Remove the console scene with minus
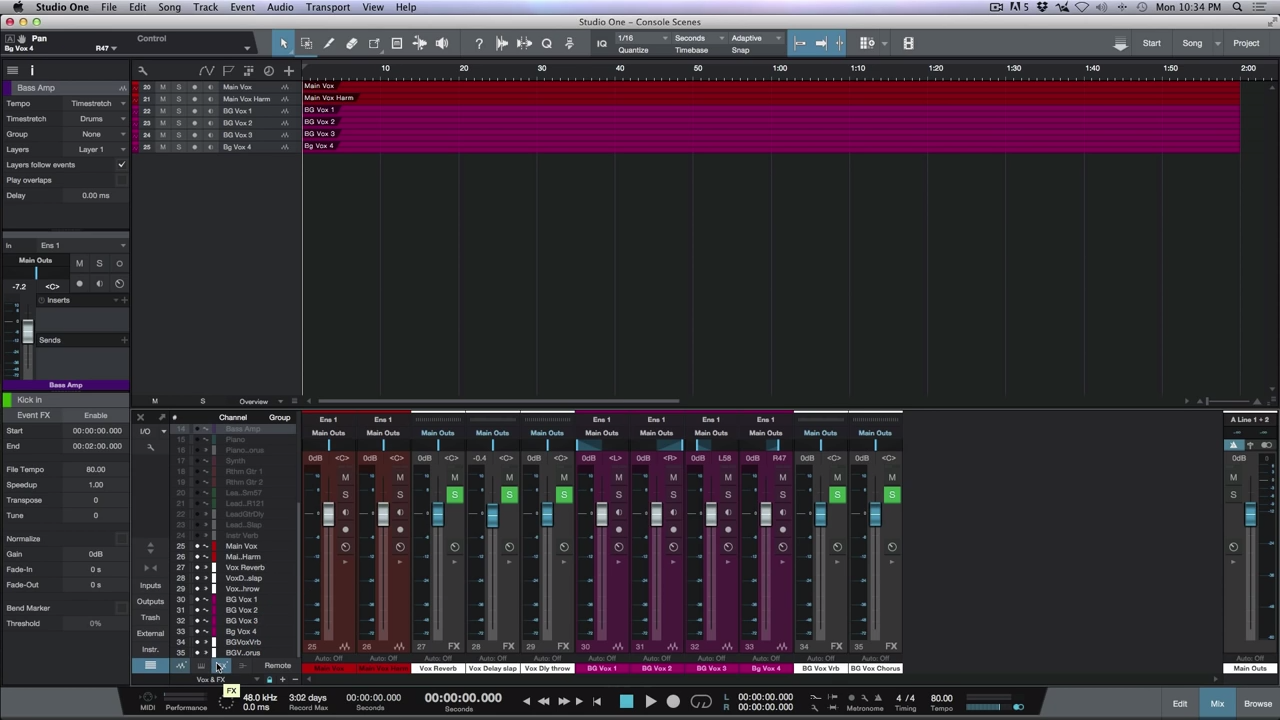This screenshot has height=720, width=1280. [294, 679]
